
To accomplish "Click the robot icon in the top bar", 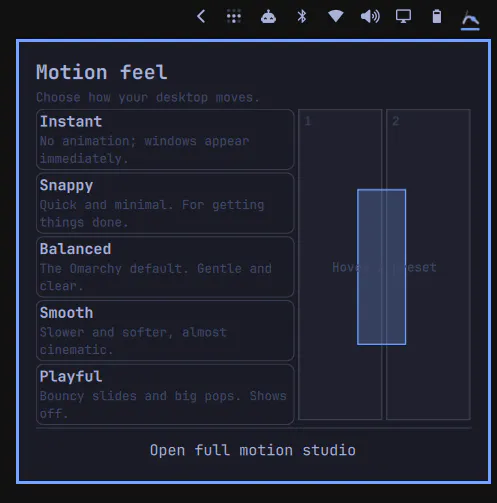I will click(268, 16).
